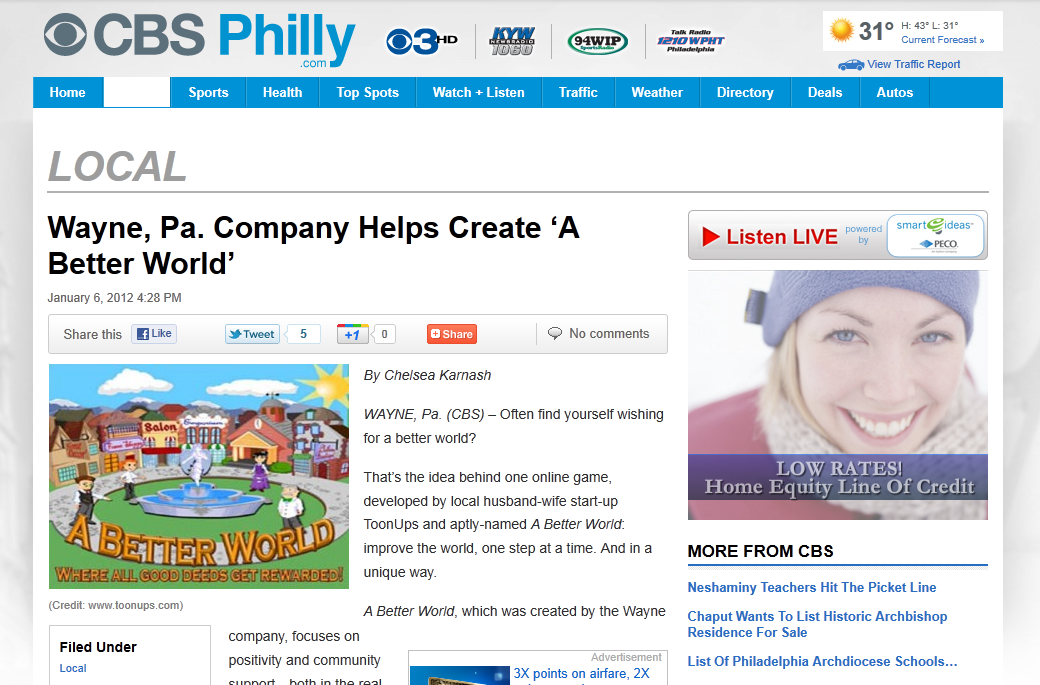
Task: Play the Listen LIVE stream
Action: [x=769, y=236]
